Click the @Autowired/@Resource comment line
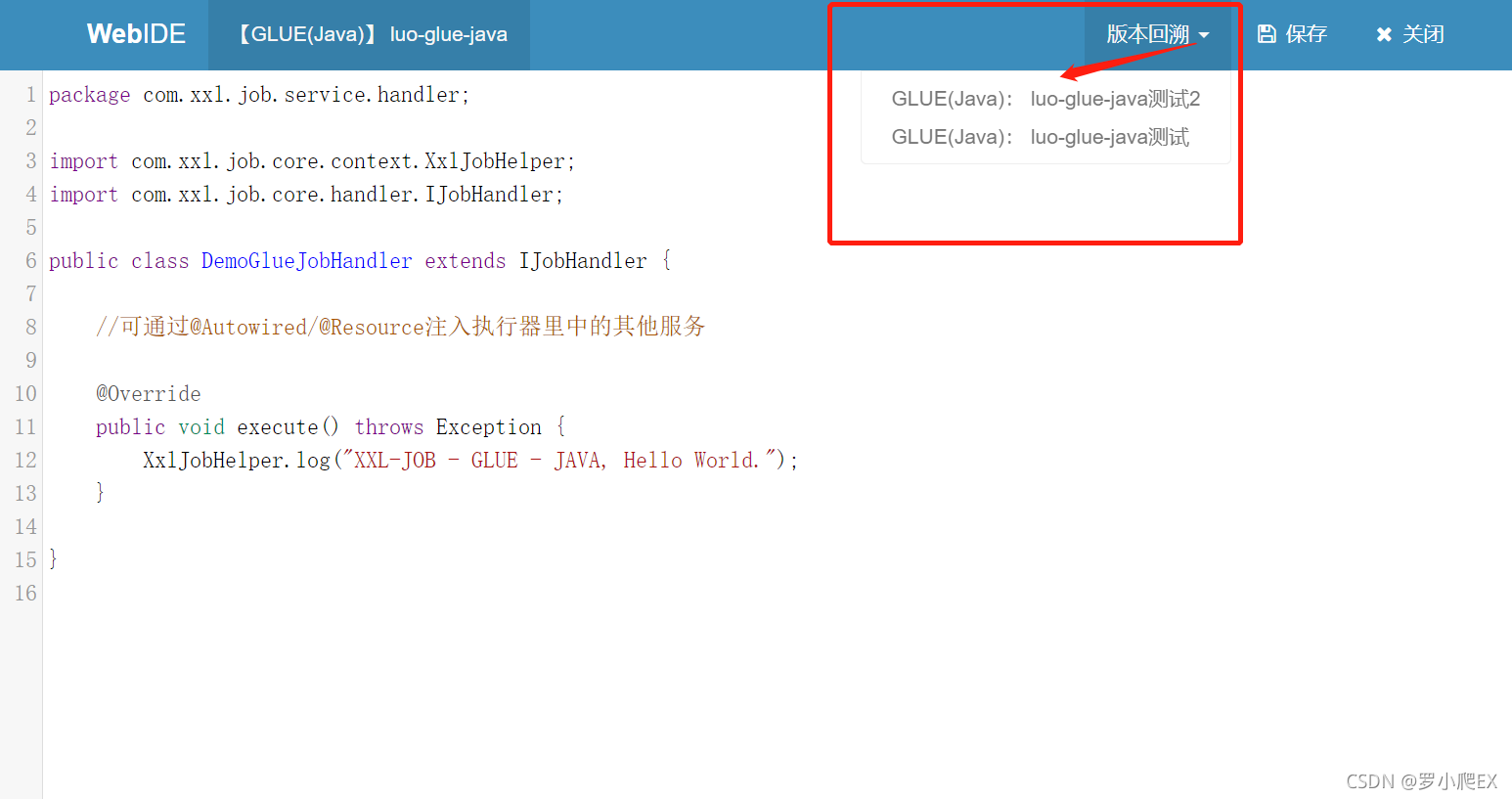This screenshot has width=1512, height=799. pos(401,327)
